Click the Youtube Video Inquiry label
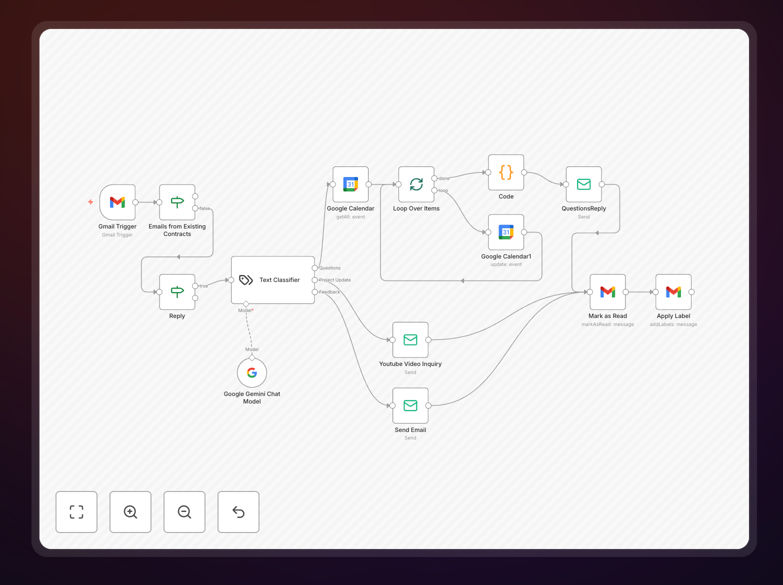Image resolution: width=783 pixels, height=585 pixels. pos(410,364)
